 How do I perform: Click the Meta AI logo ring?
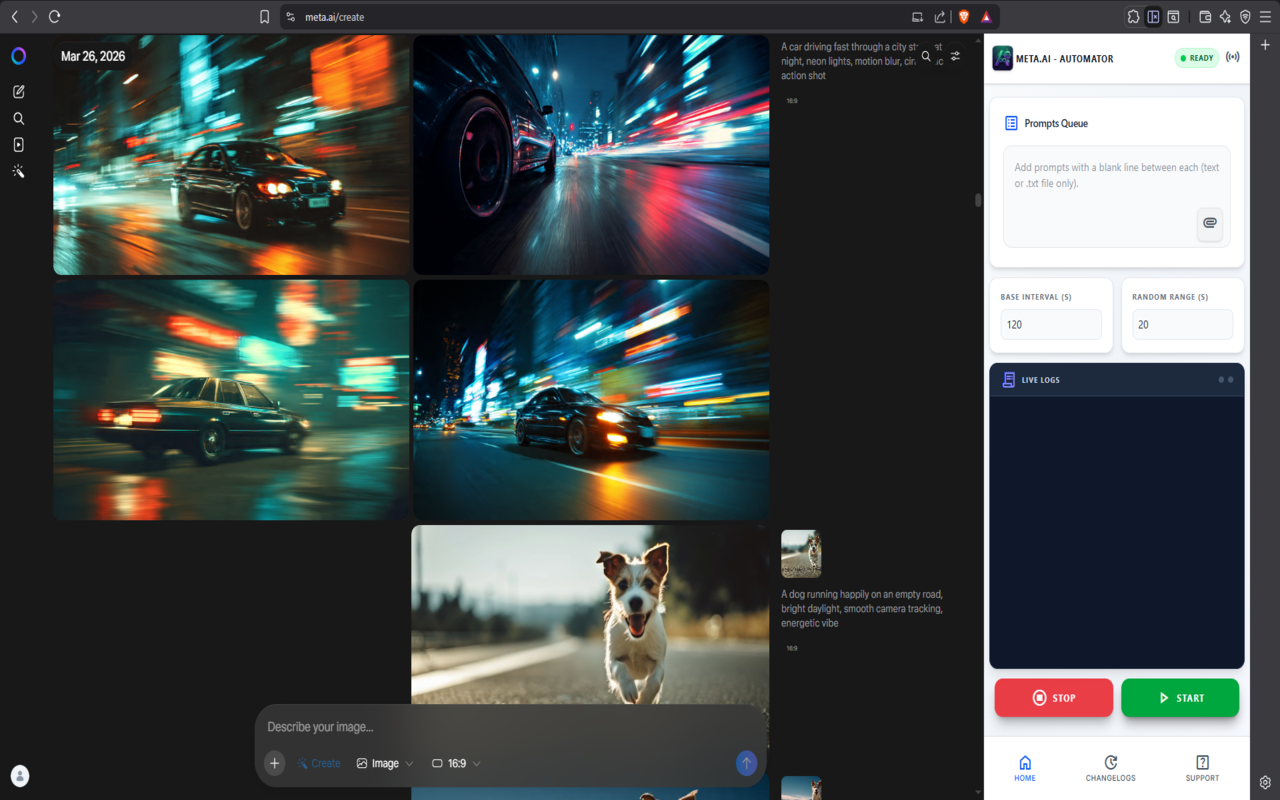(18, 56)
